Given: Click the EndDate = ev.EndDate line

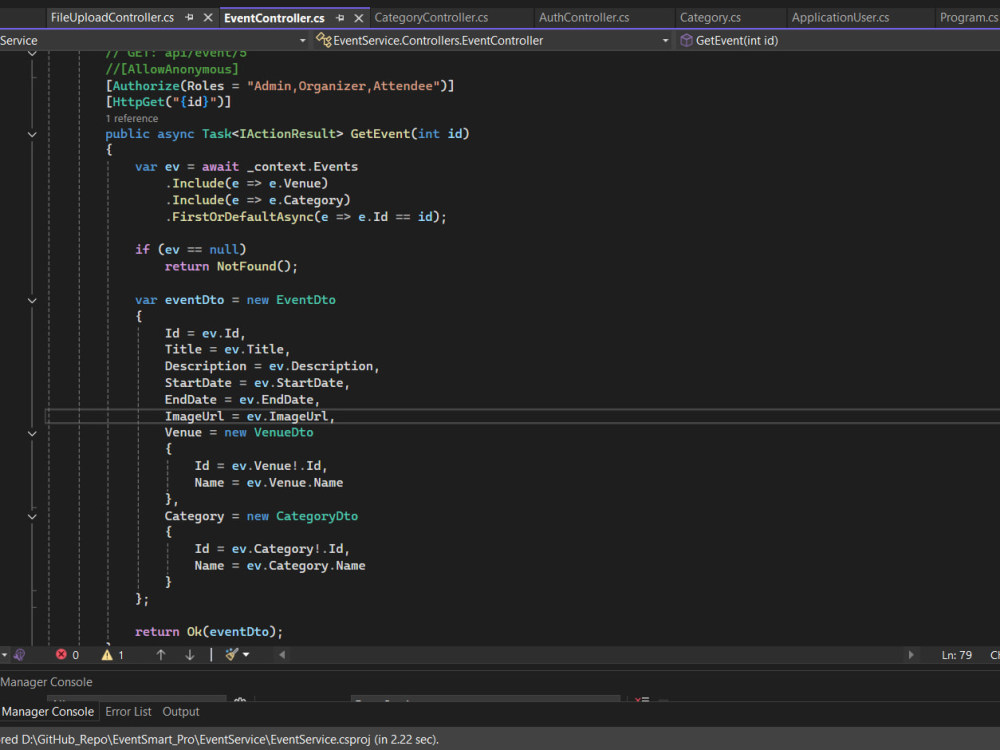Looking at the screenshot, I should 242,400.
